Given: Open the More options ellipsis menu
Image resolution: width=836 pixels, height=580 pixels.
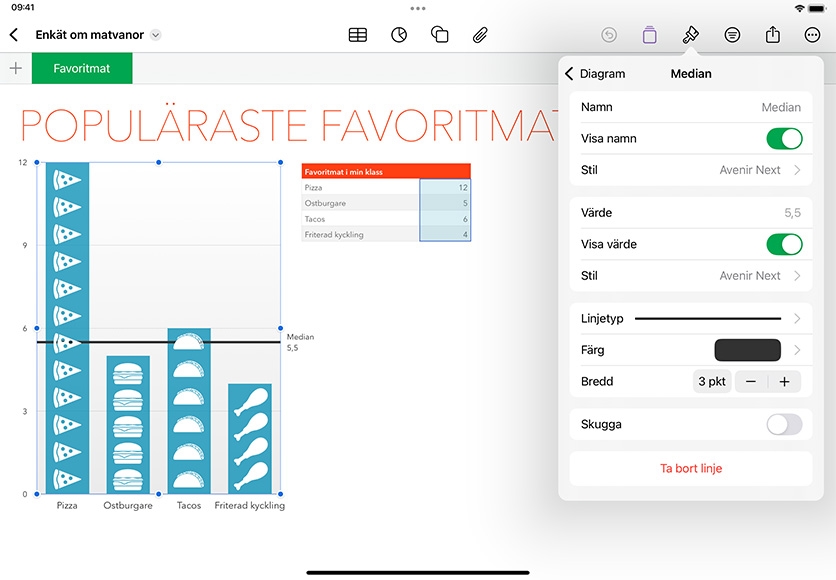Looking at the screenshot, I should (x=812, y=35).
